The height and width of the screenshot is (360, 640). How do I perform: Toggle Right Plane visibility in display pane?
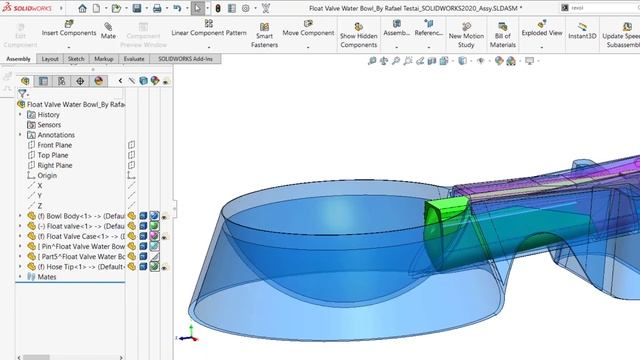coord(131,165)
